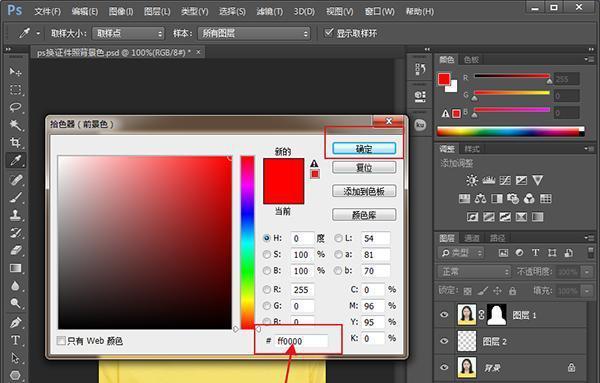Image resolution: width=600 pixels, height=383 pixels.
Task: Select the Eyedropper tool in toolbox
Action: (x=15, y=160)
